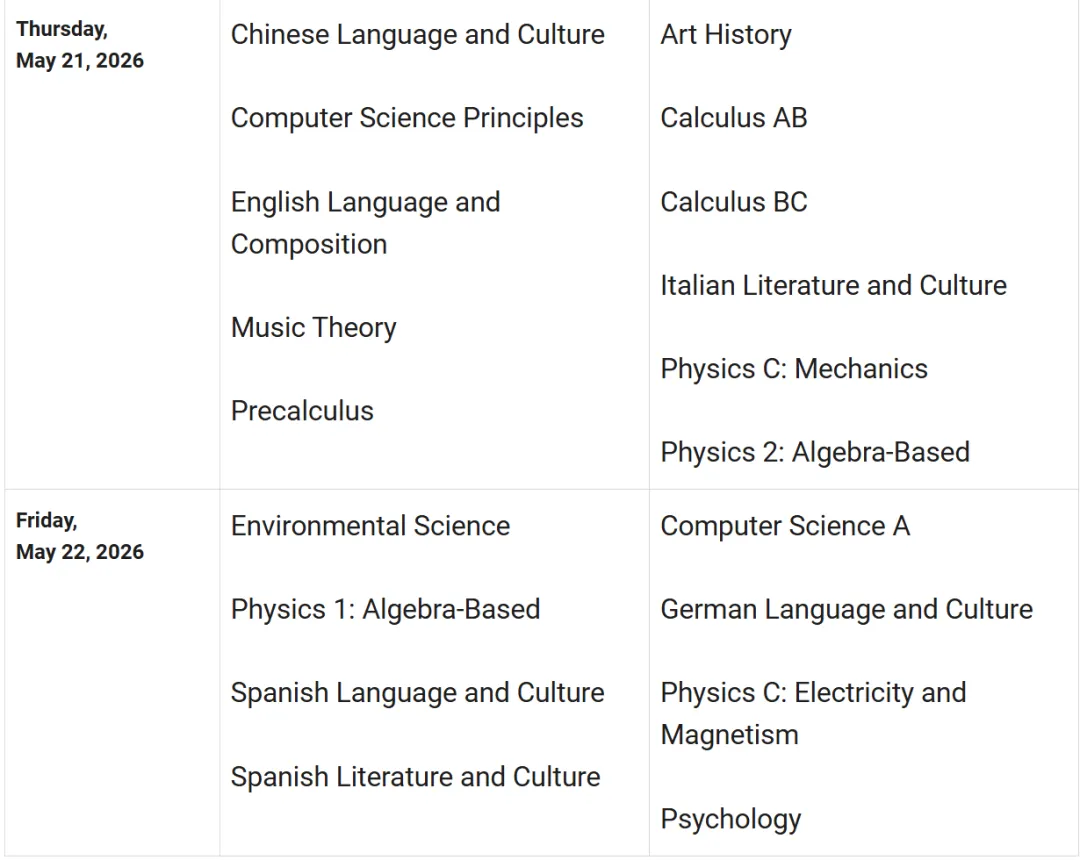Click English Language and Composition
1080x860 pixels.
pyautogui.click(x=366, y=223)
